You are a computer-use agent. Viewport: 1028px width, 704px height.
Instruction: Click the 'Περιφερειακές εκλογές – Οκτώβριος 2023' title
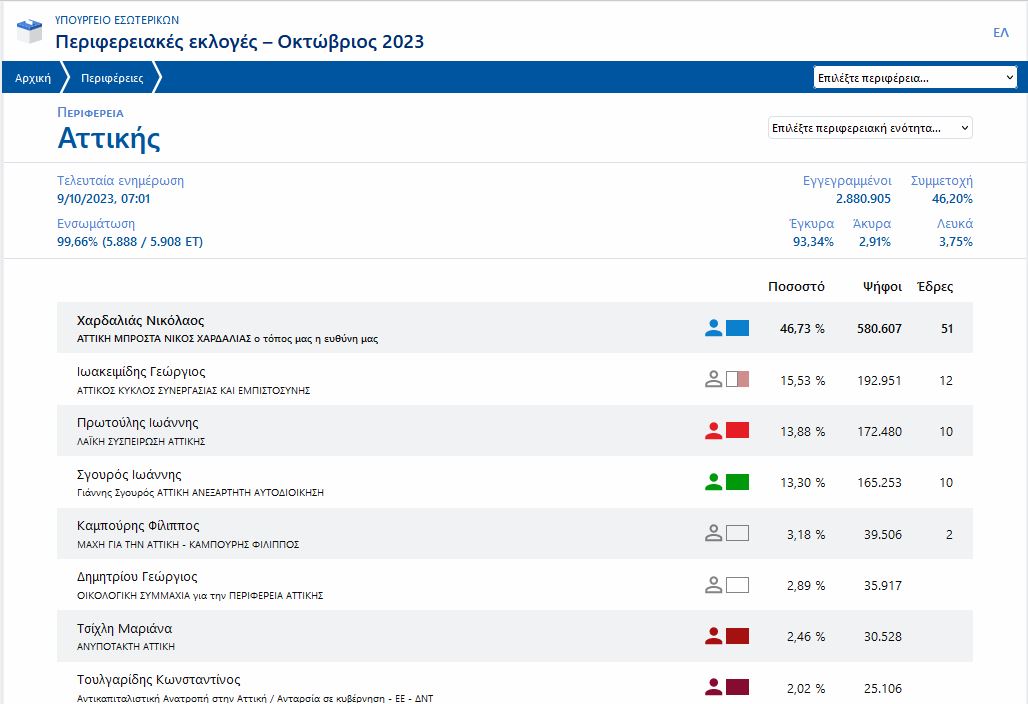(x=239, y=42)
